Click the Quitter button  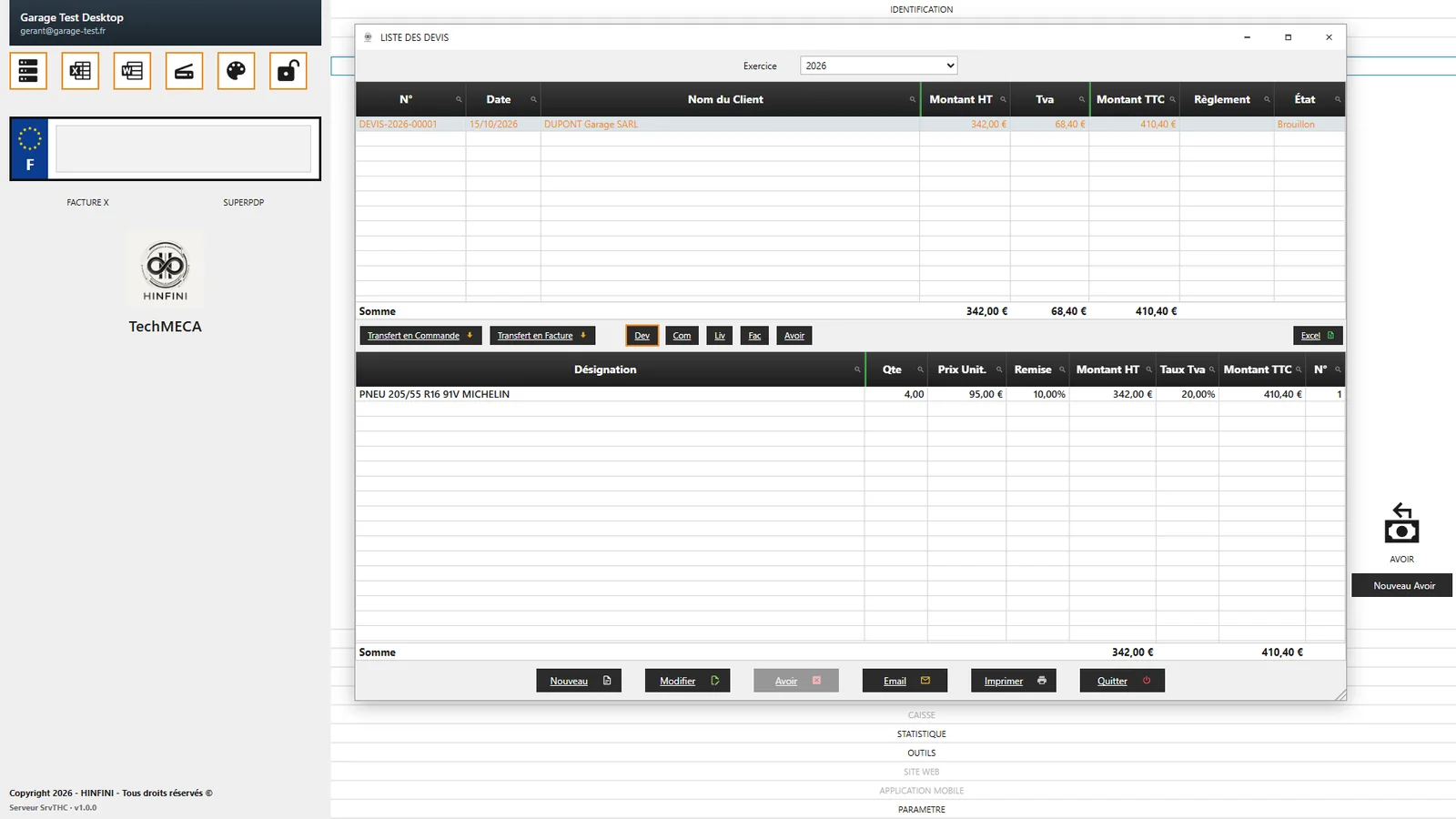1122,681
